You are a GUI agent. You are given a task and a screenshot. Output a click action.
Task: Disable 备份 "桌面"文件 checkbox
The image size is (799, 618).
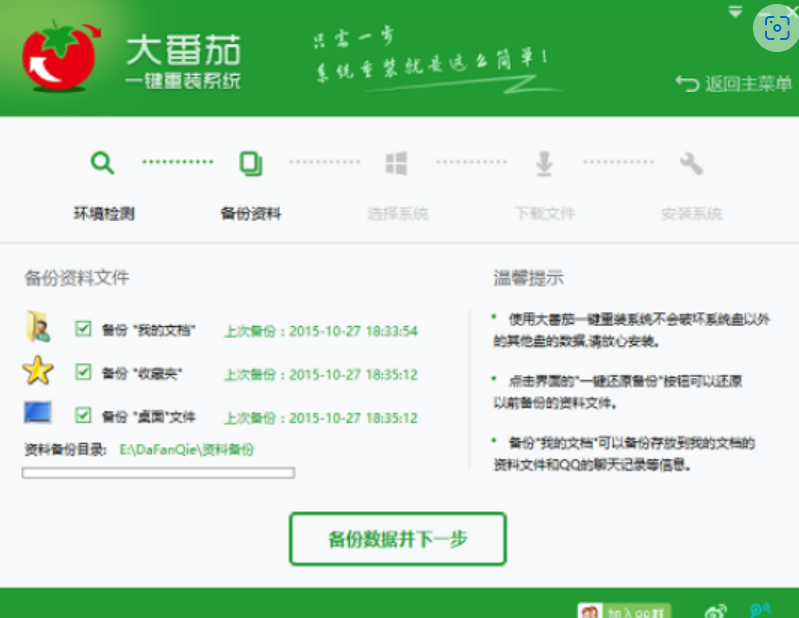click(x=84, y=415)
